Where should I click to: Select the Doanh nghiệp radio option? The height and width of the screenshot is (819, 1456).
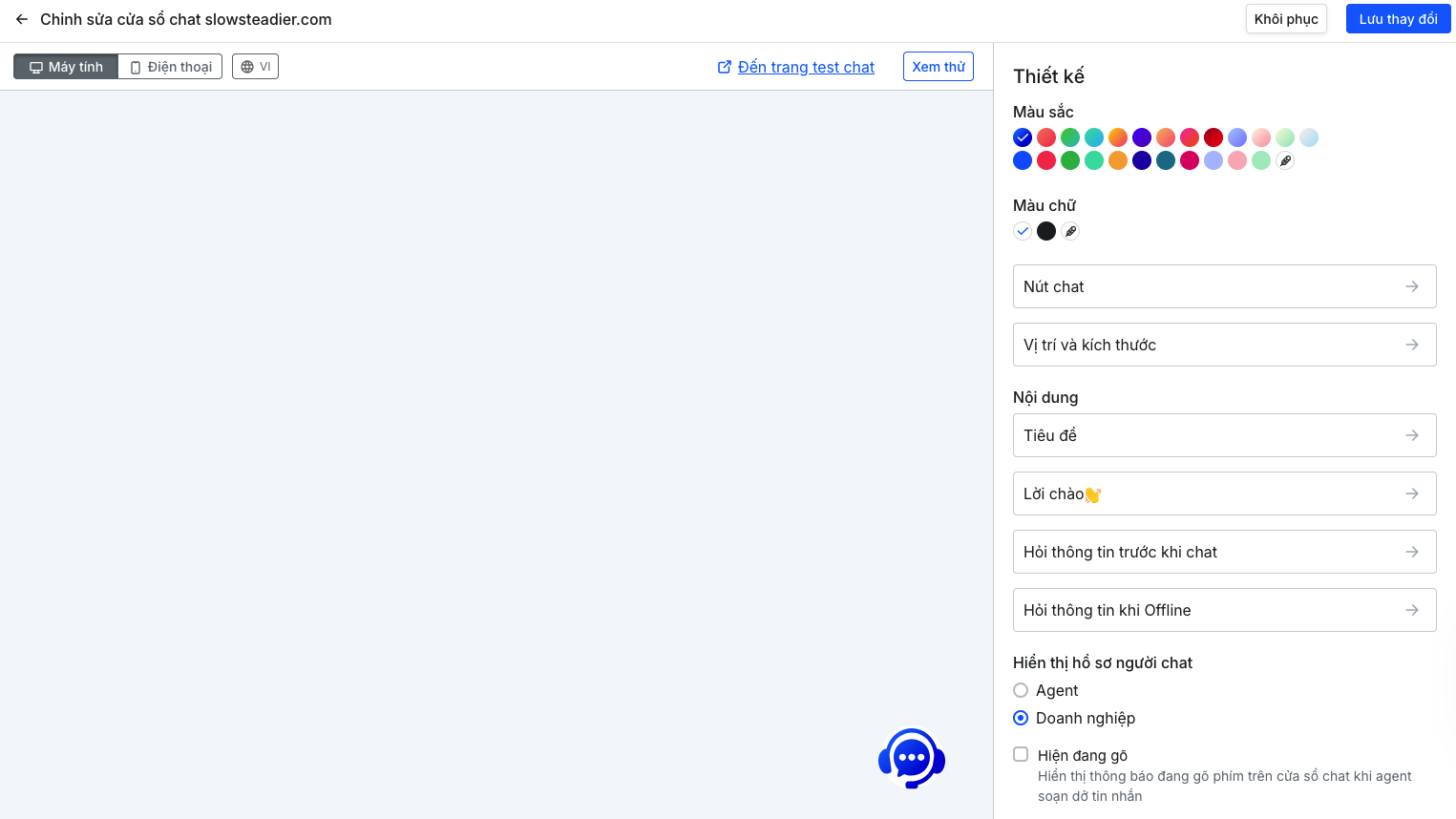(x=1021, y=718)
